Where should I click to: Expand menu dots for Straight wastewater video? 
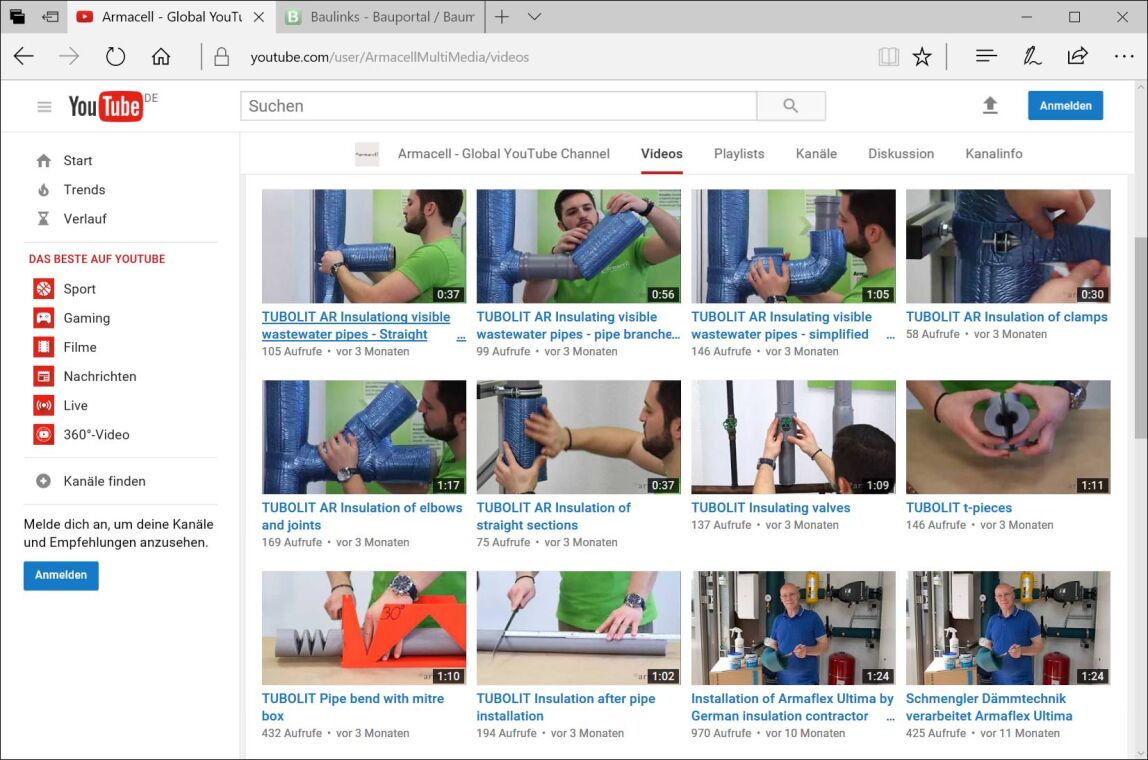click(461, 335)
